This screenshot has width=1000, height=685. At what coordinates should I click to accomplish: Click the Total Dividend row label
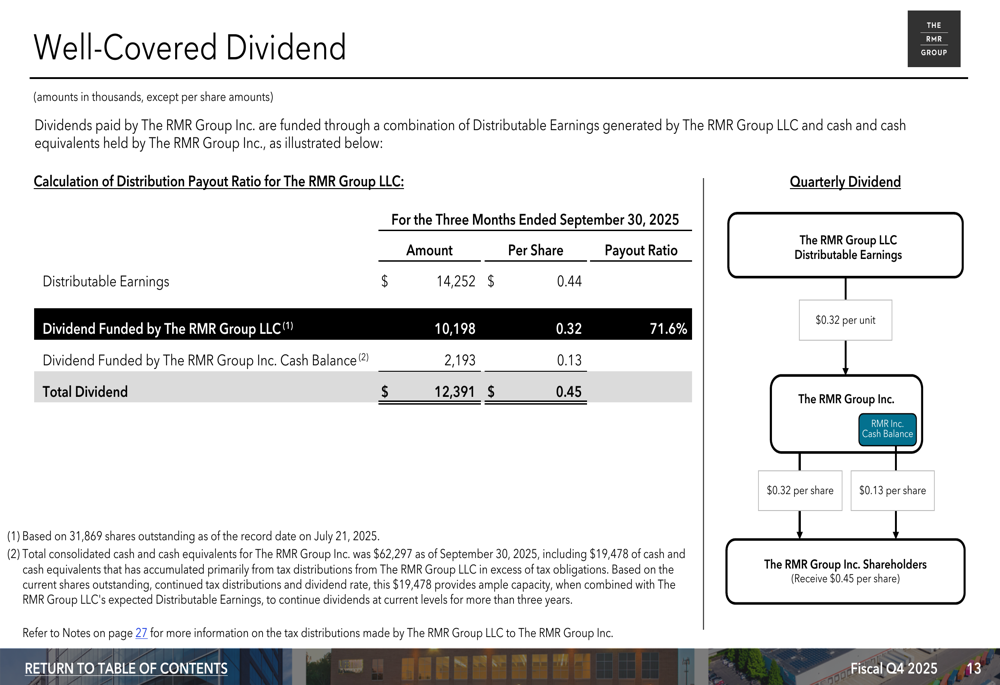point(86,392)
